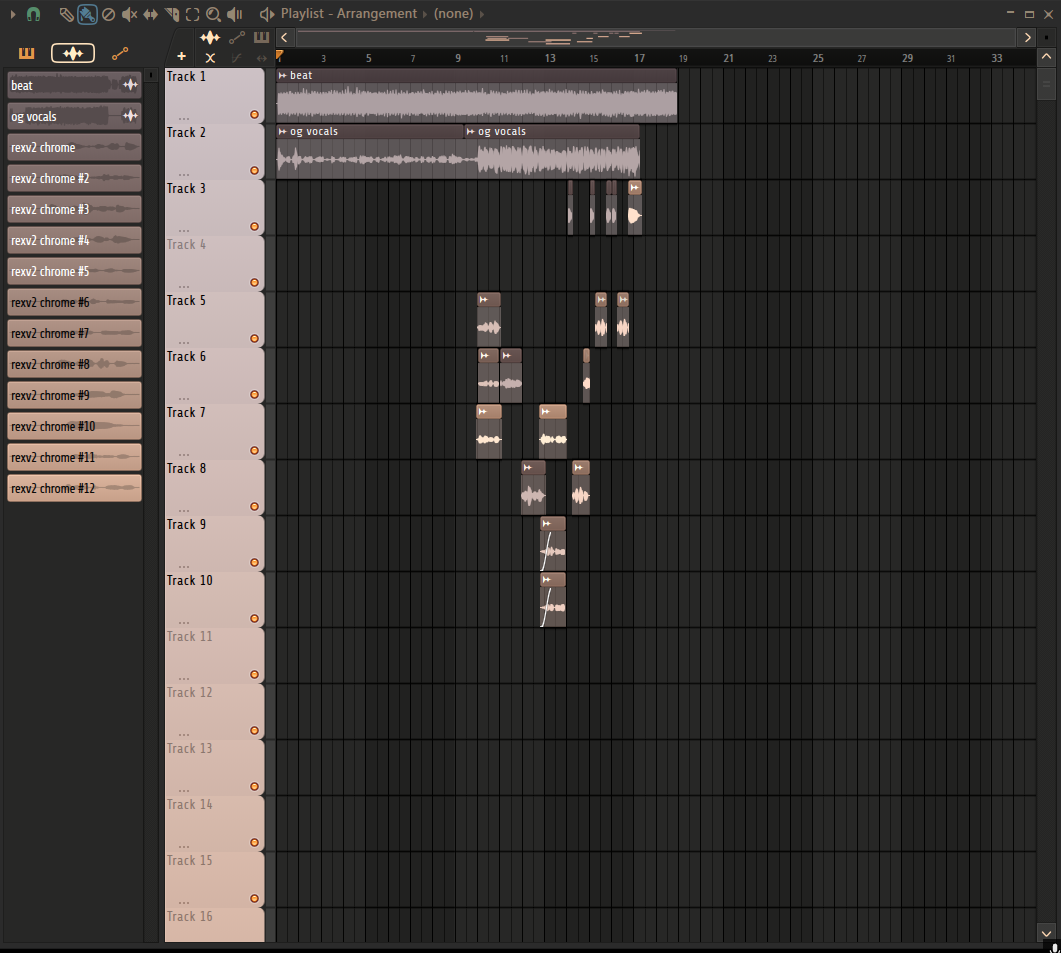
Task: Focus audio clips in the playlist header
Action: (210, 38)
